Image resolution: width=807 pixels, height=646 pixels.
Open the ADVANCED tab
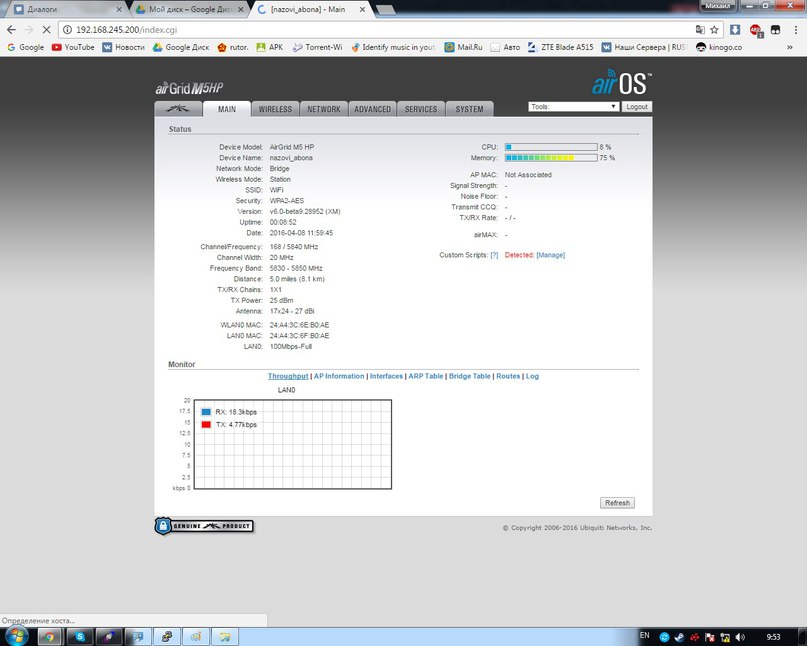pos(372,109)
